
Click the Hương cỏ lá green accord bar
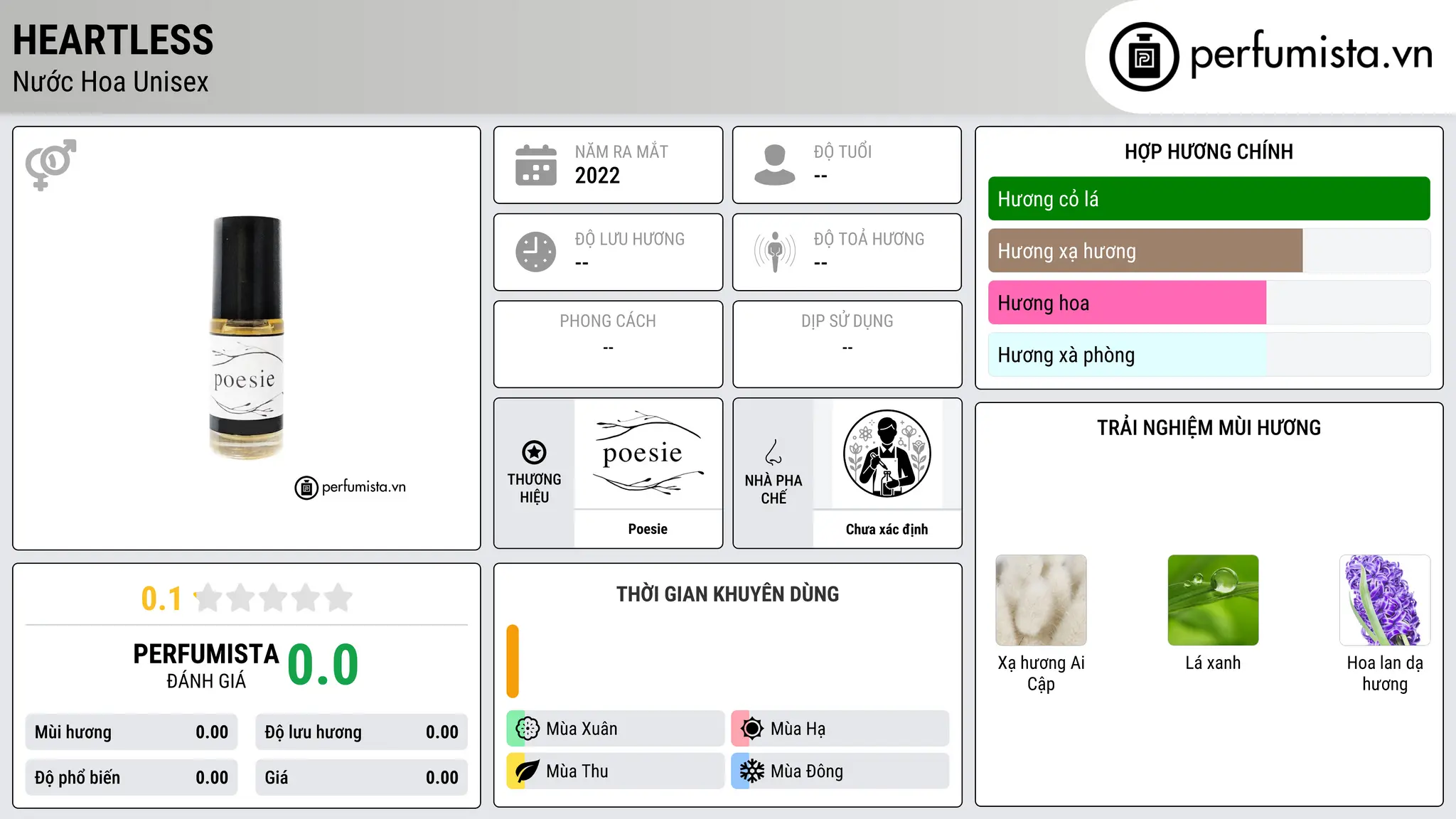pyautogui.click(x=1209, y=199)
